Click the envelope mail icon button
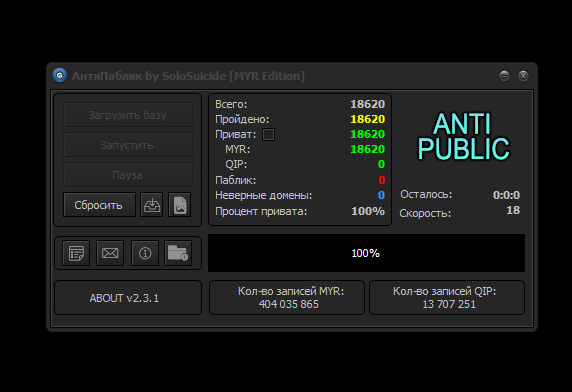The width and height of the screenshot is (572, 392). pos(110,253)
